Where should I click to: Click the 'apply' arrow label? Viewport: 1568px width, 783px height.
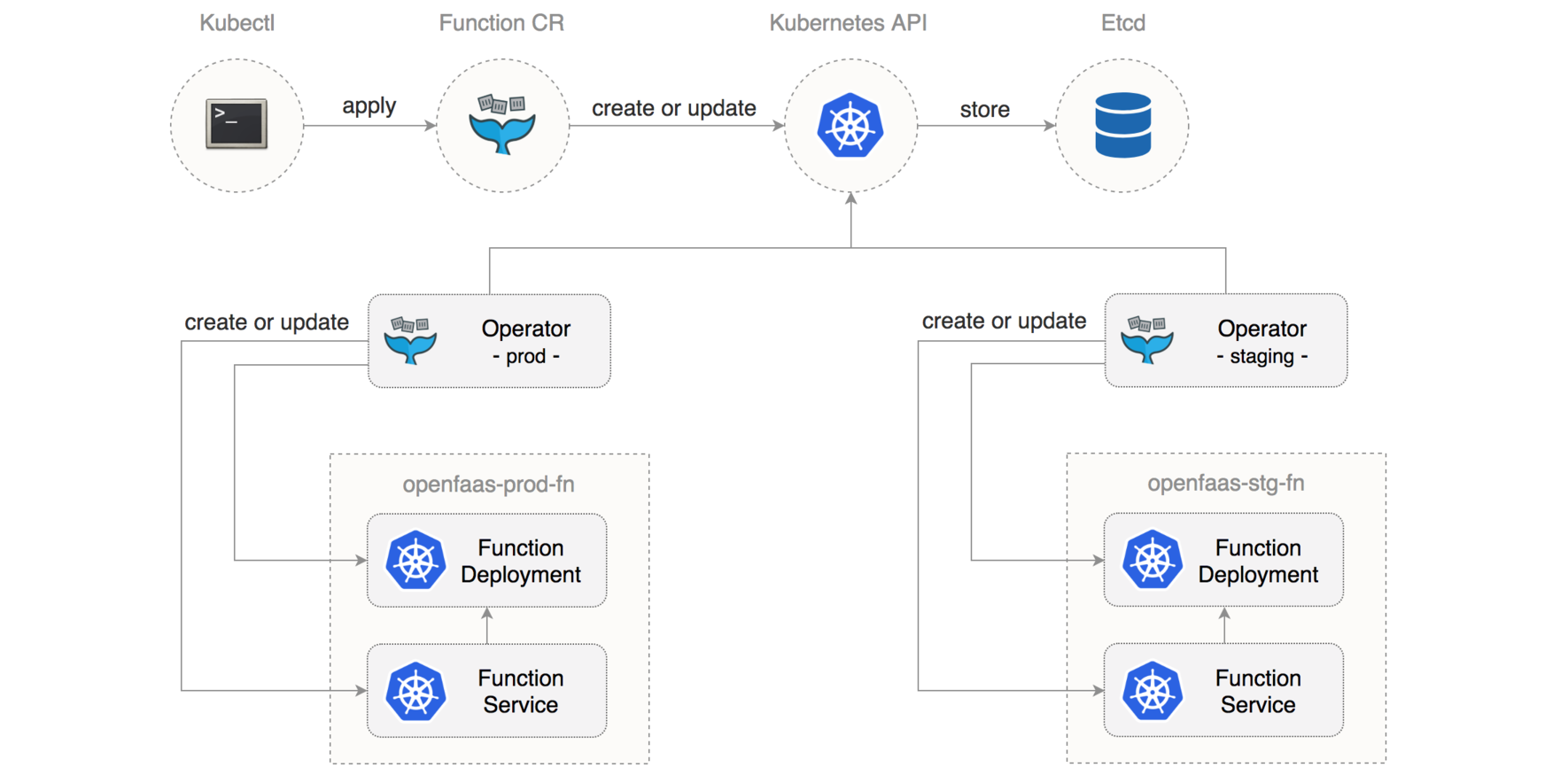point(369,106)
